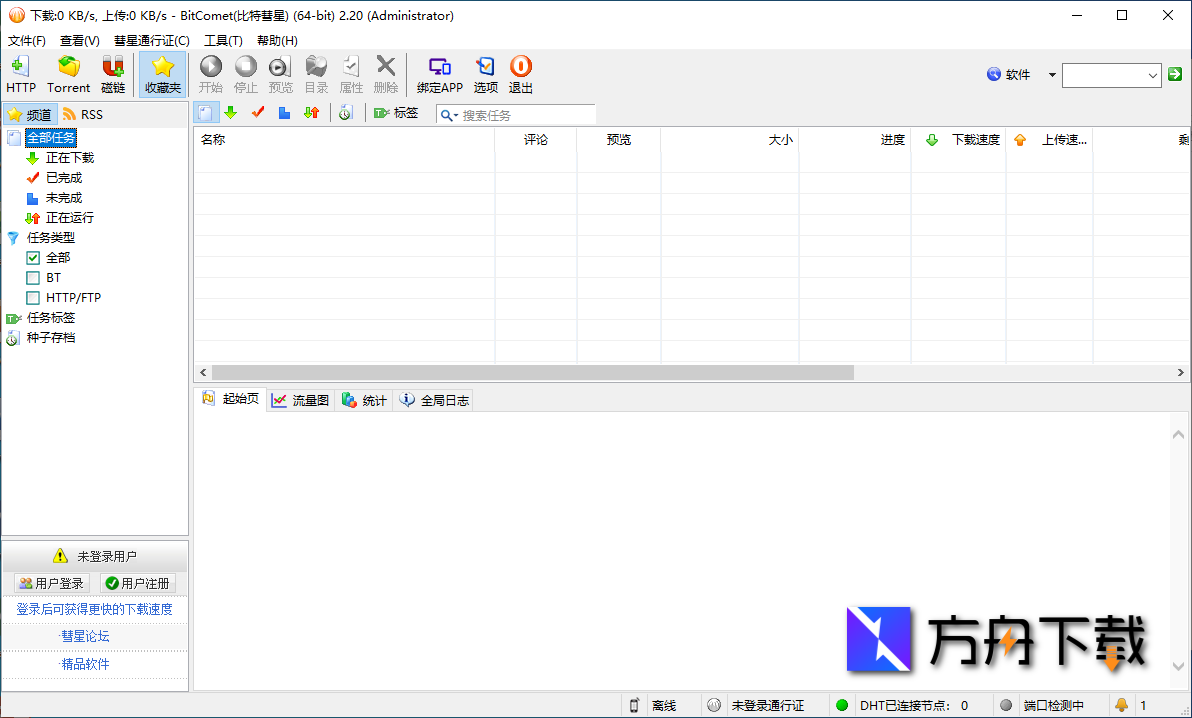The image size is (1192, 718).
Task: Open the 彗星论坛 link
Action: point(85,636)
